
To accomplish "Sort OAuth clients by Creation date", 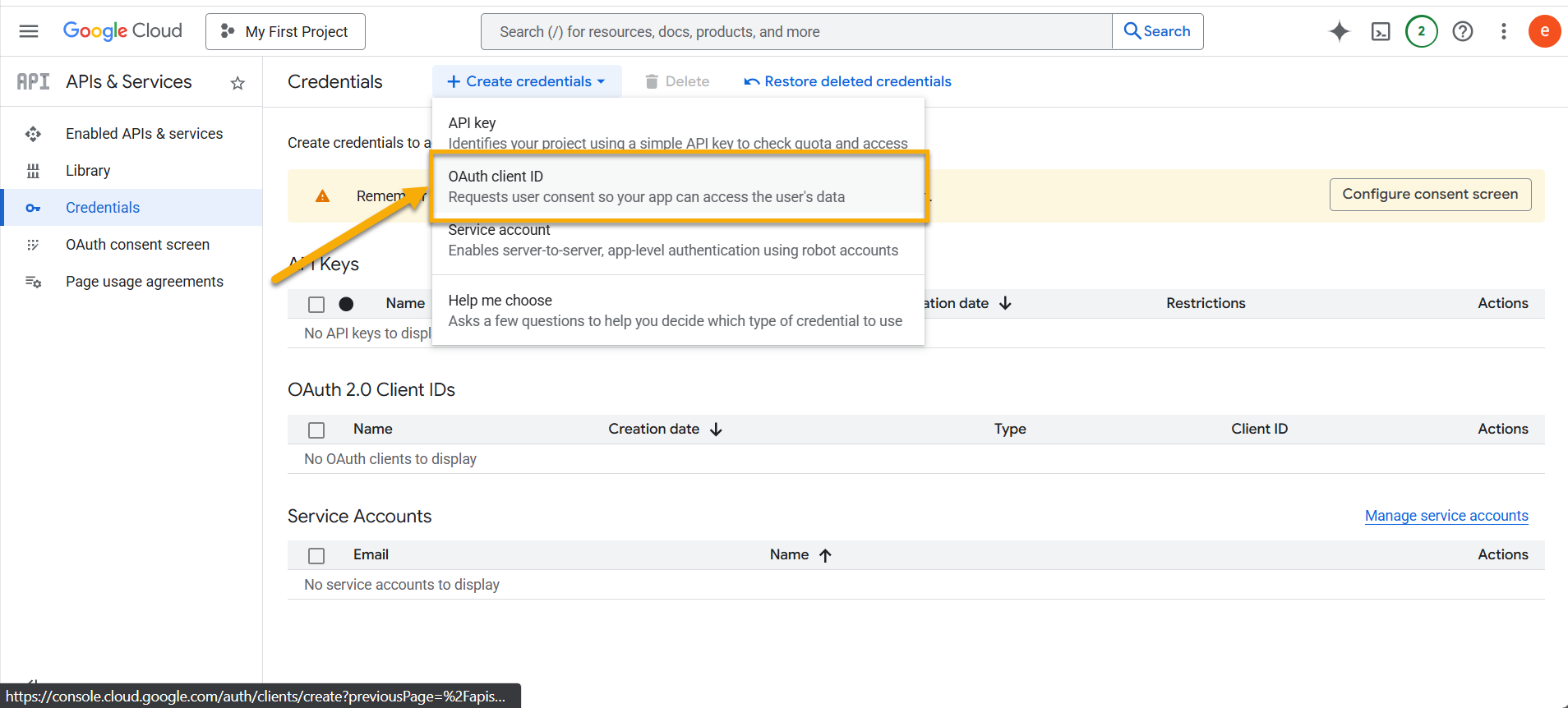I will point(665,429).
